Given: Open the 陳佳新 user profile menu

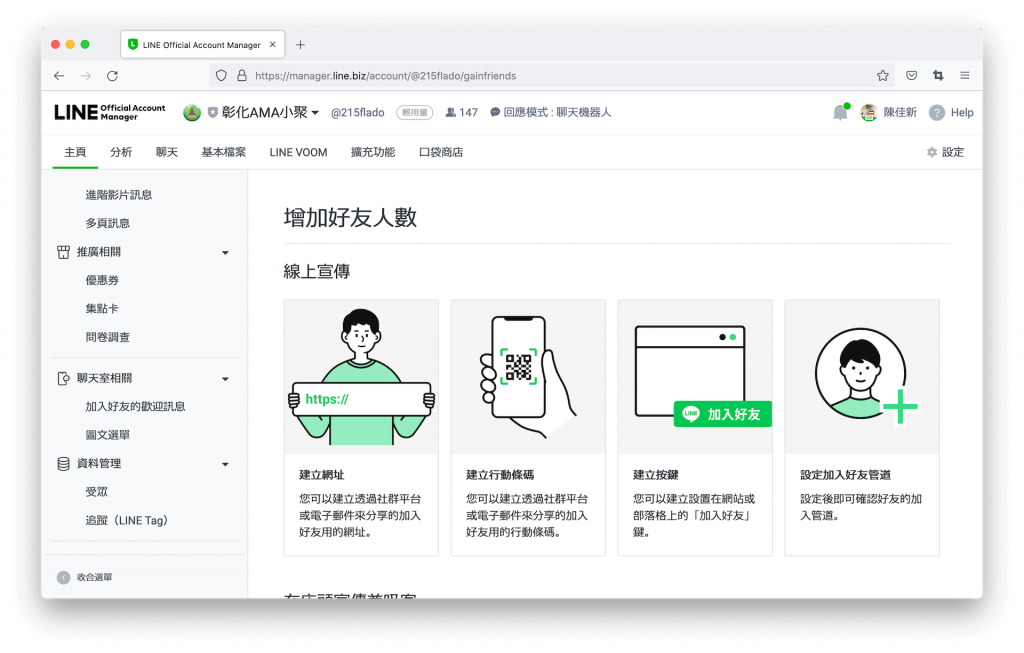Looking at the screenshot, I should click(x=889, y=112).
